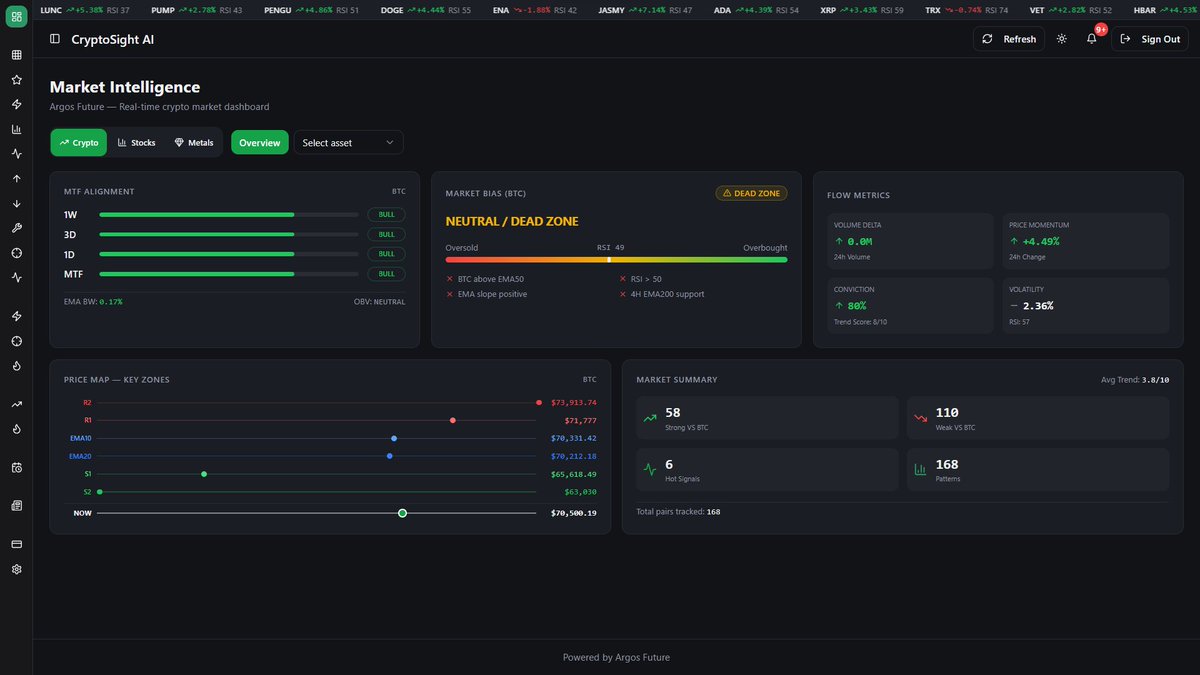
Task: Click the $70,500.19 NOW price value
Action: (x=574, y=513)
